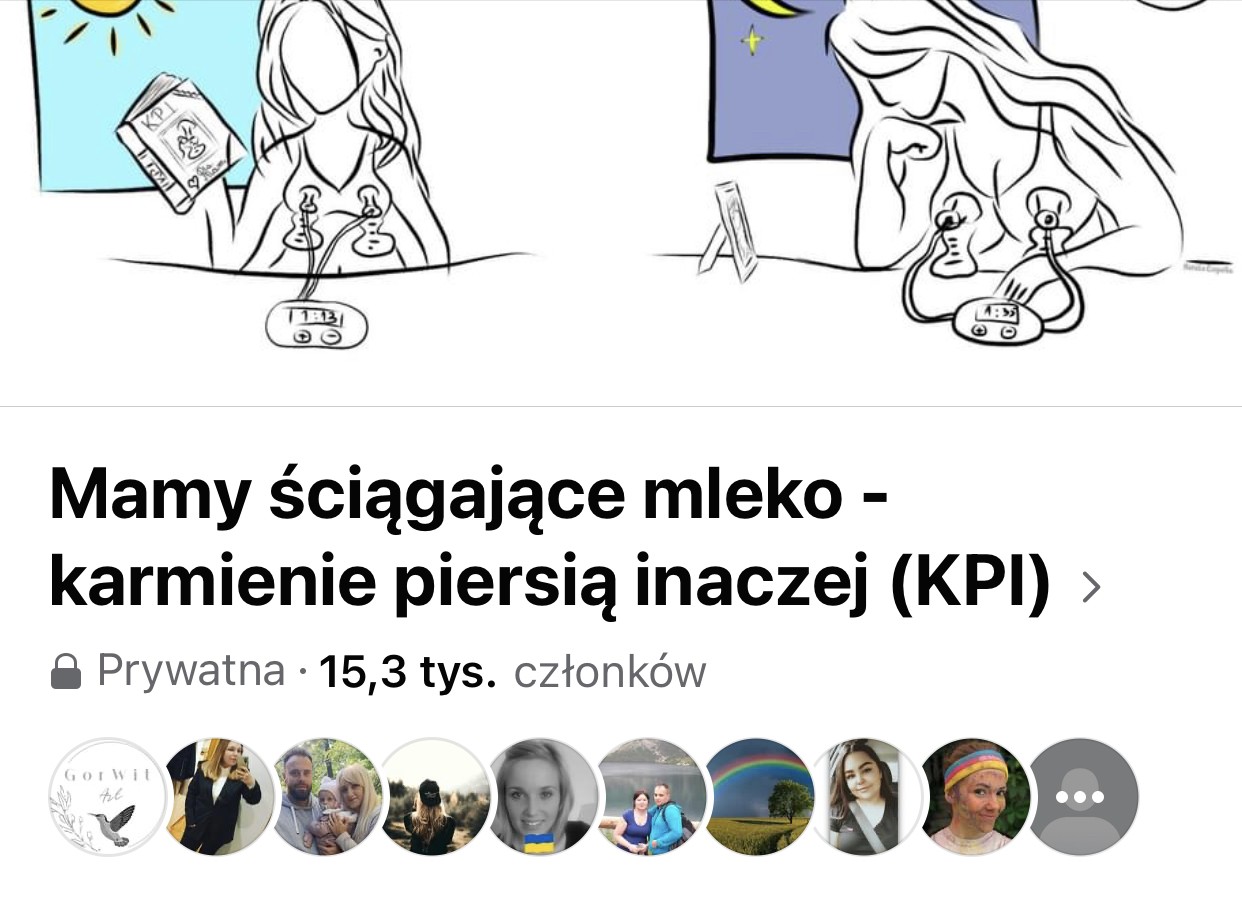Expand group details with the chevron arrow
The image size is (1242, 899).
(1091, 588)
